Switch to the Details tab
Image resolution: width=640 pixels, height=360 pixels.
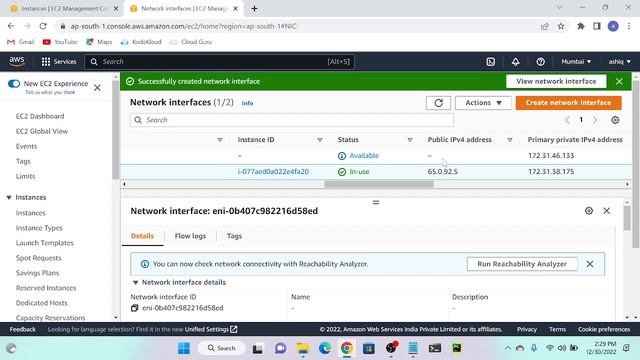click(142, 236)
